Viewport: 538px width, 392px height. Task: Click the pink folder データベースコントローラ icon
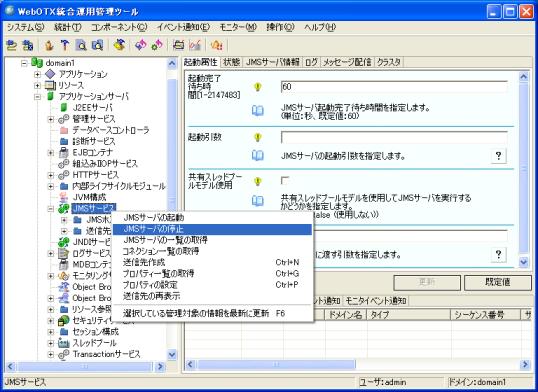click(x=64, y=130)
